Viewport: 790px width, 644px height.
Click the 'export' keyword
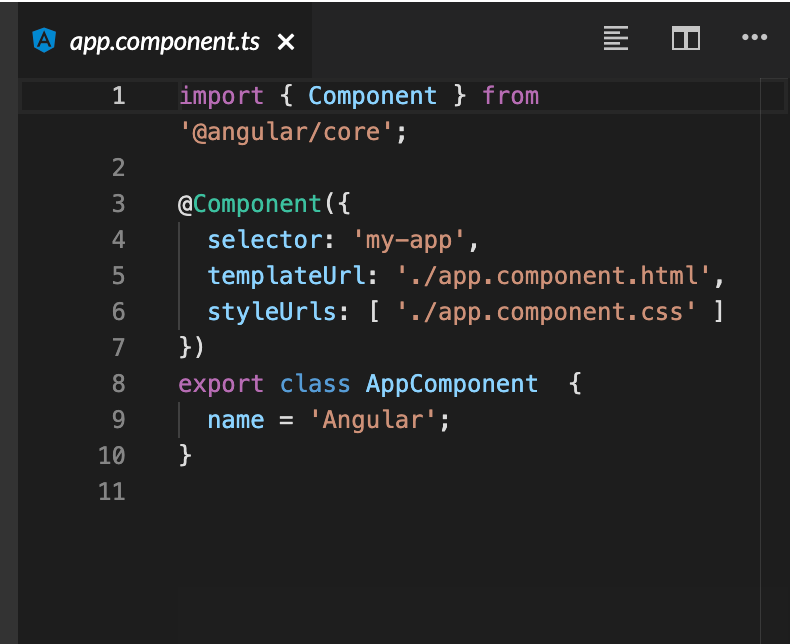(221, 384)
